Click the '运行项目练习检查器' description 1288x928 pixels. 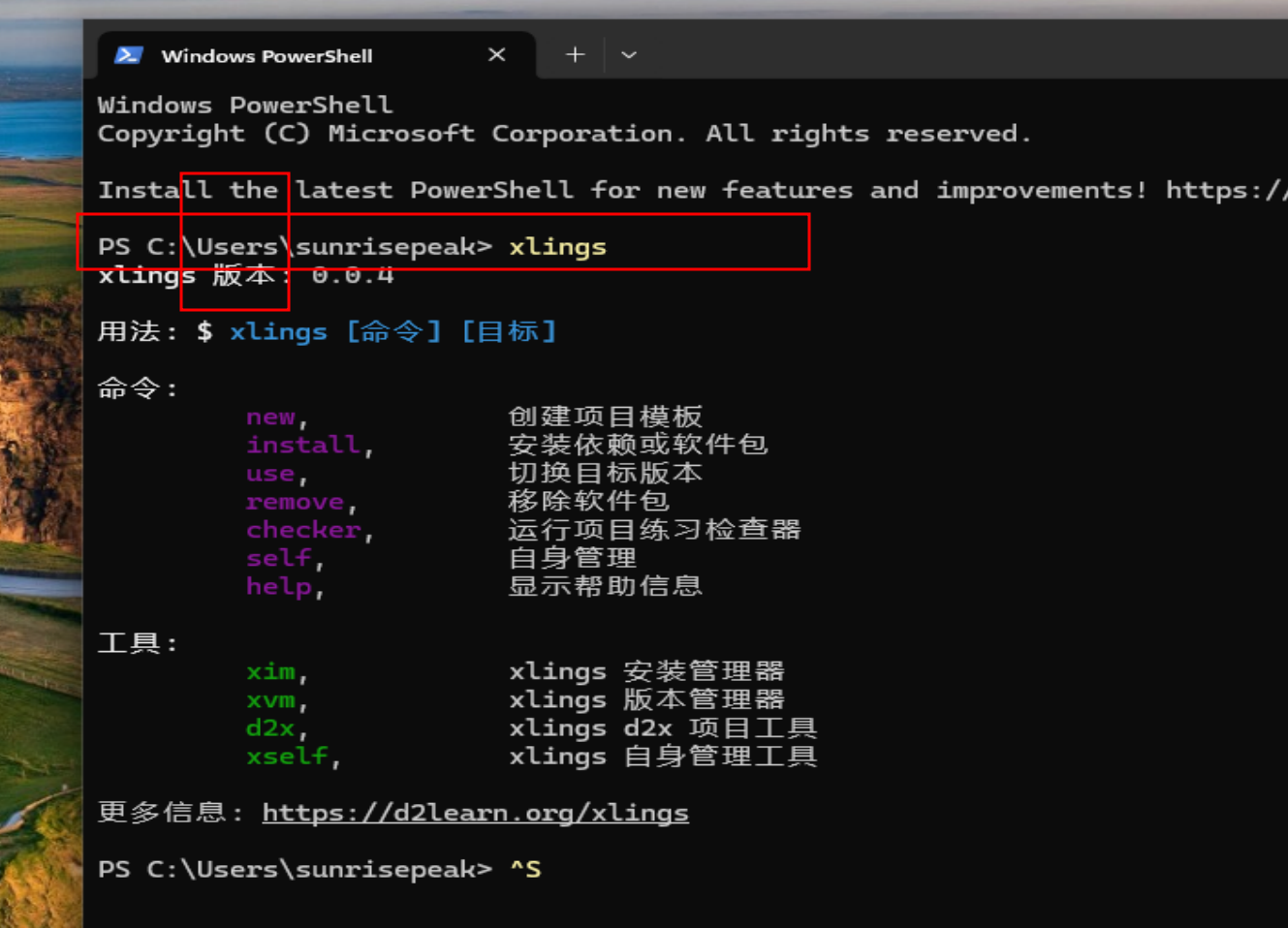[x=655, y=529]
